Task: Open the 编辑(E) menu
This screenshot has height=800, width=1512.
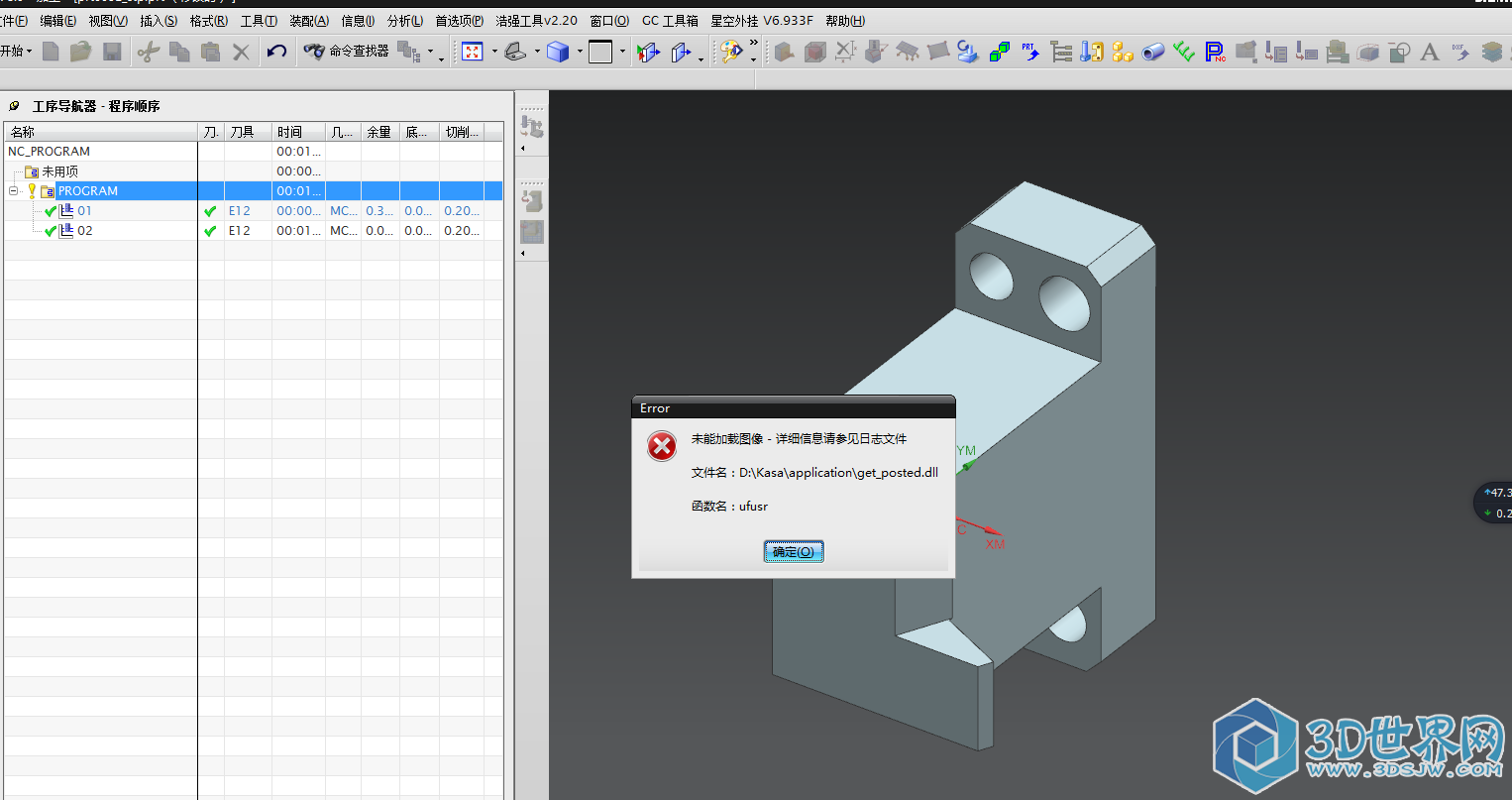Action: coord(57,21)
